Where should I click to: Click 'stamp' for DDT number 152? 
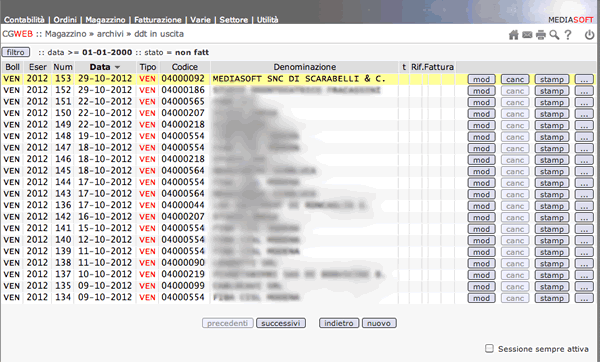(552, 91)
